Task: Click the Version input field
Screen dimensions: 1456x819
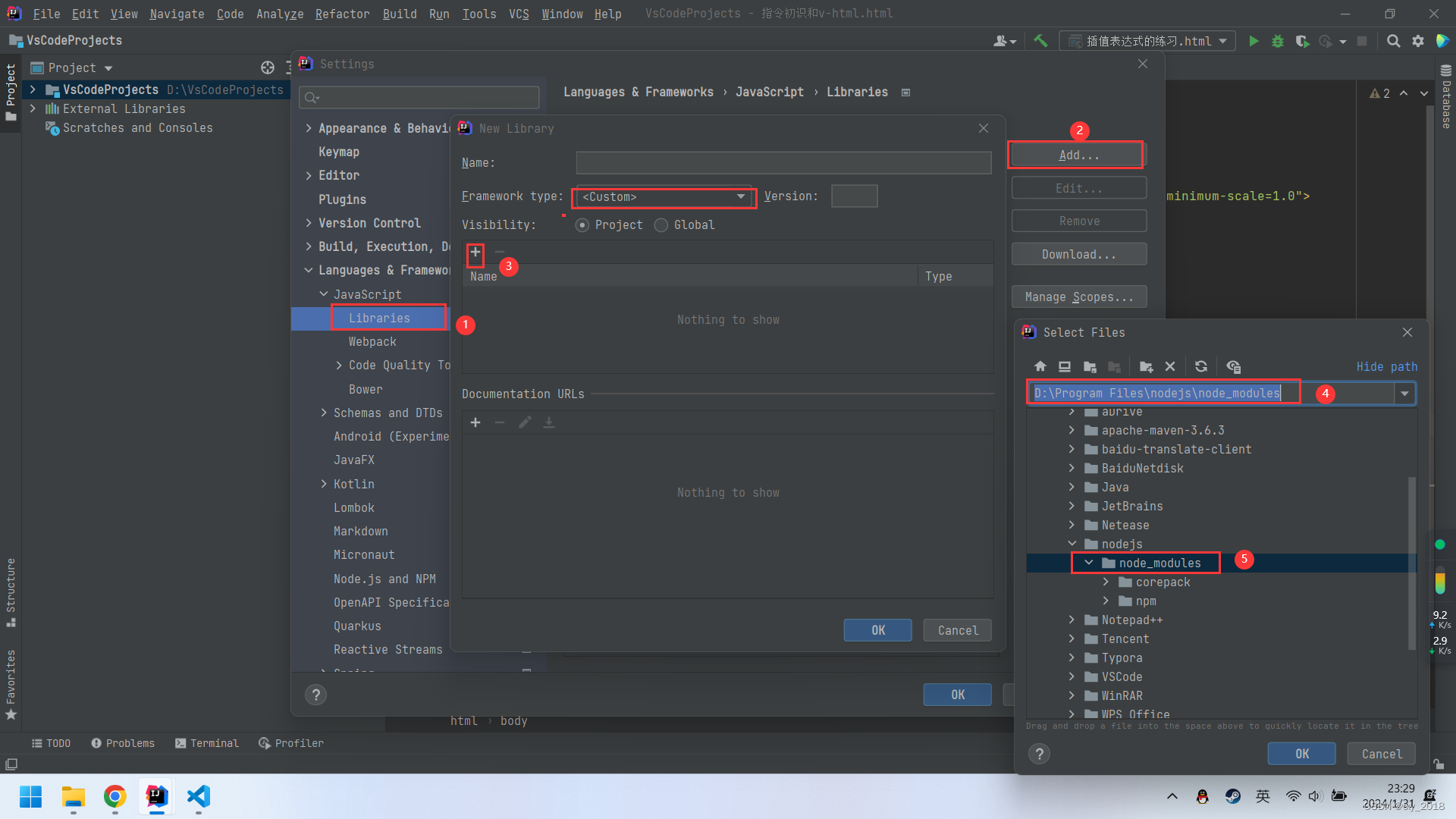Action: (x=854, y=196)
